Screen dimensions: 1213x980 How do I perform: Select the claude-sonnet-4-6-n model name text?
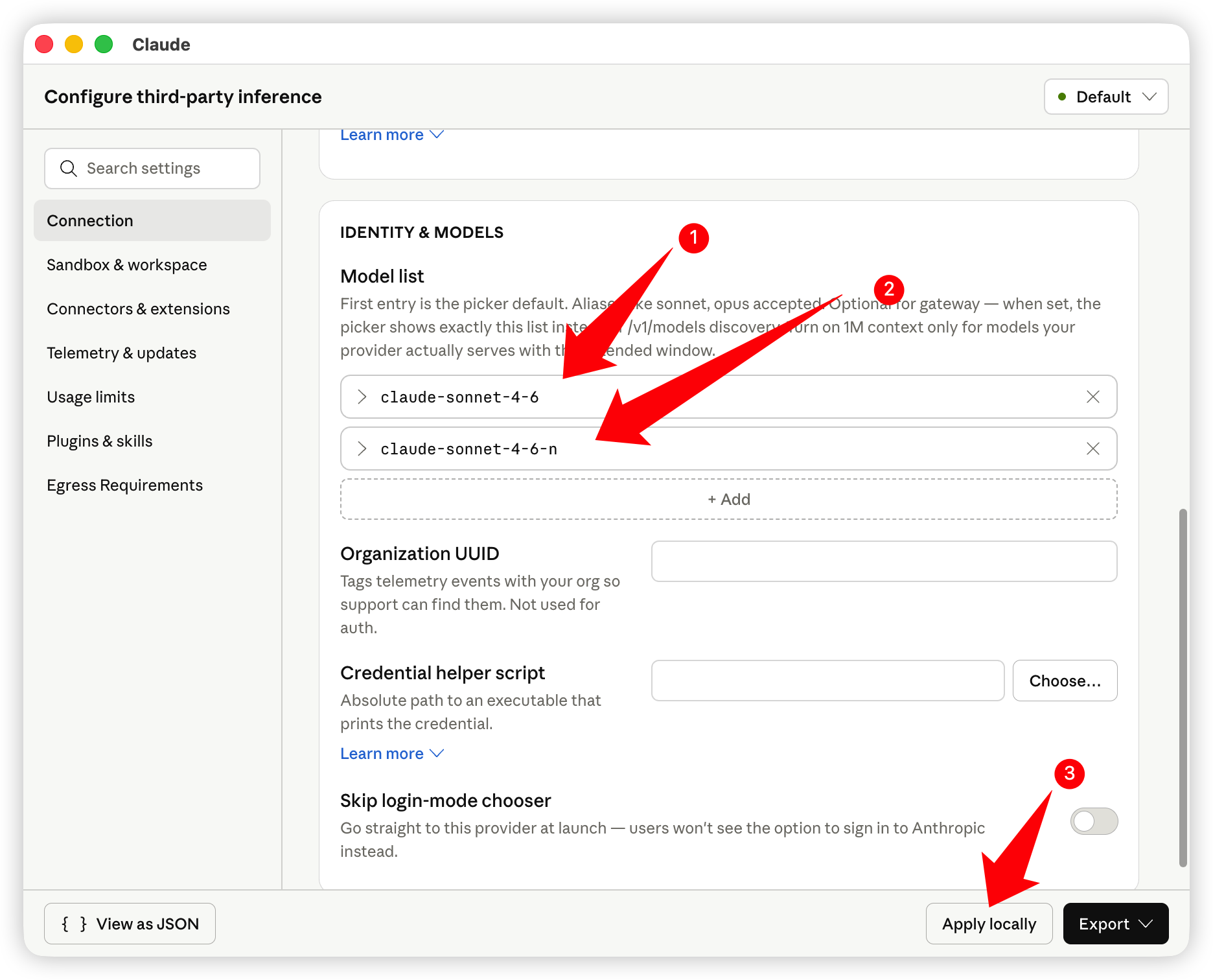click(468, 449)
